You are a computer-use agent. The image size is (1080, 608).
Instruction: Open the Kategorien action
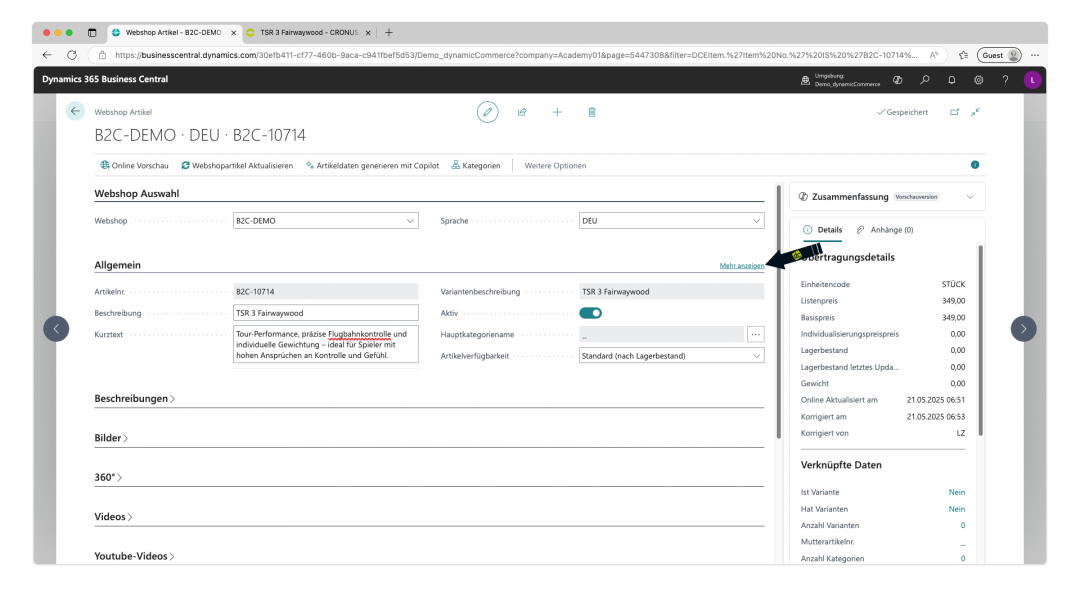coord(476,165)
